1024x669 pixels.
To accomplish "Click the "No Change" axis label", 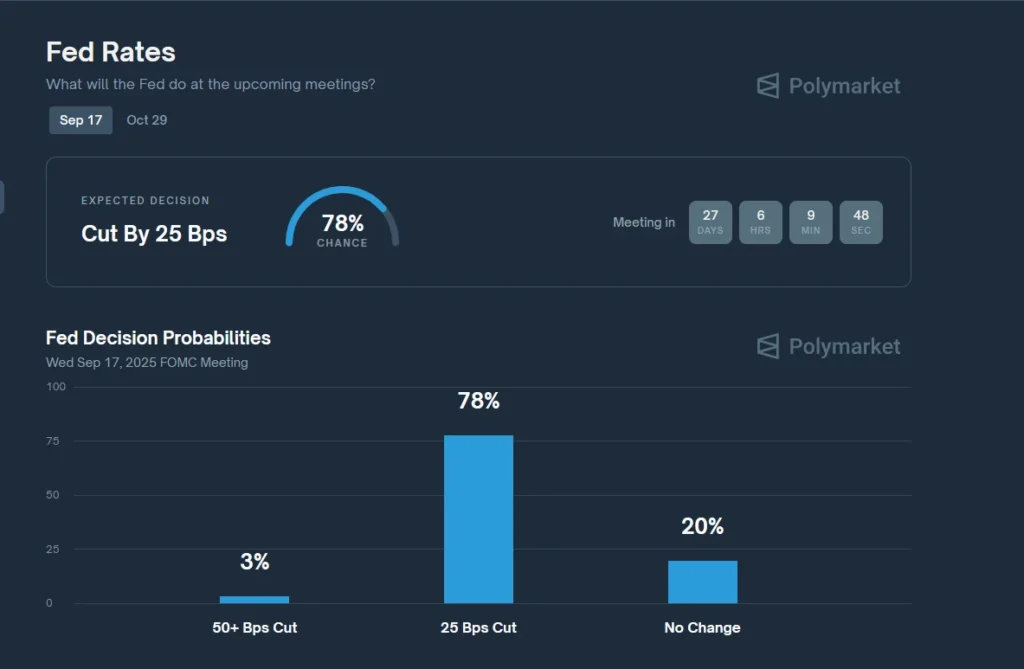I will (702, 628).
